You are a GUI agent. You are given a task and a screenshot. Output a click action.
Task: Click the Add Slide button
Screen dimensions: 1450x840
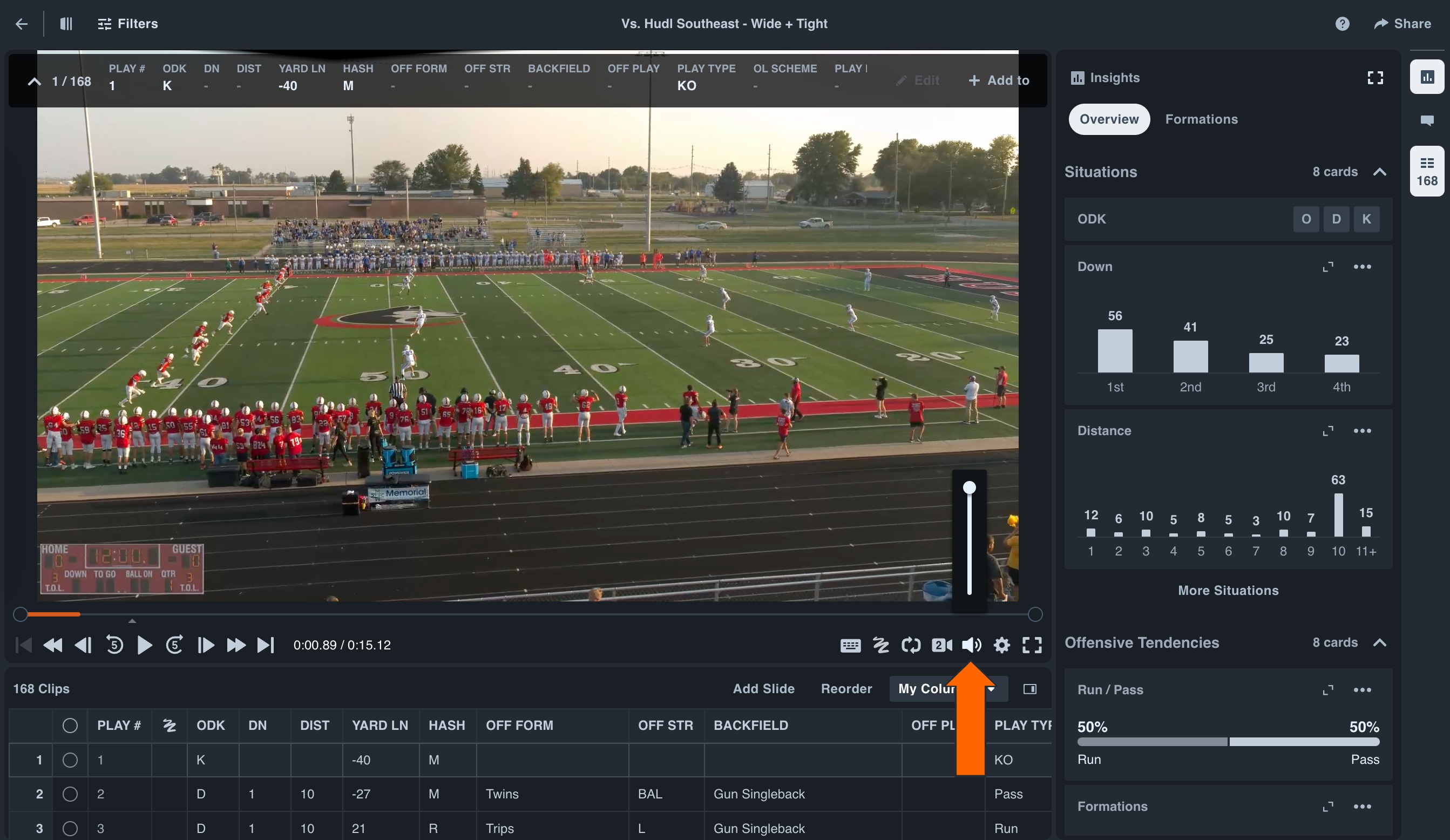pyautogui.click(x=763, y=689)
